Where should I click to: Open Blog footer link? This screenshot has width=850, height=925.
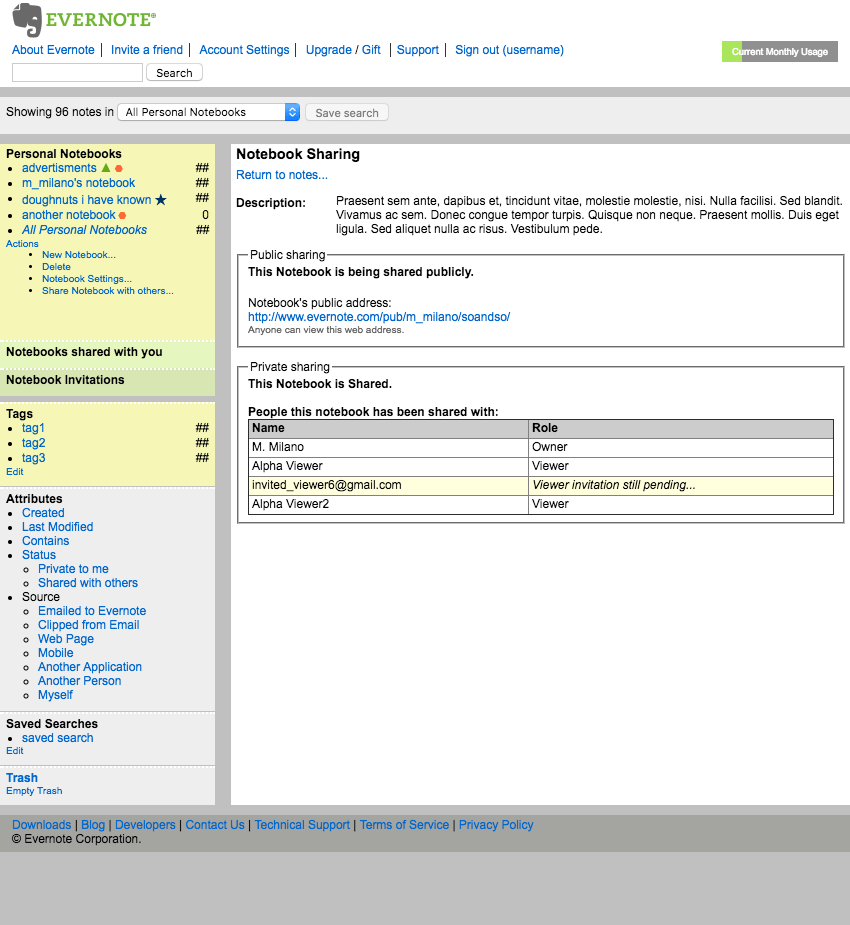pyautogui.click(x=93, y=825)
